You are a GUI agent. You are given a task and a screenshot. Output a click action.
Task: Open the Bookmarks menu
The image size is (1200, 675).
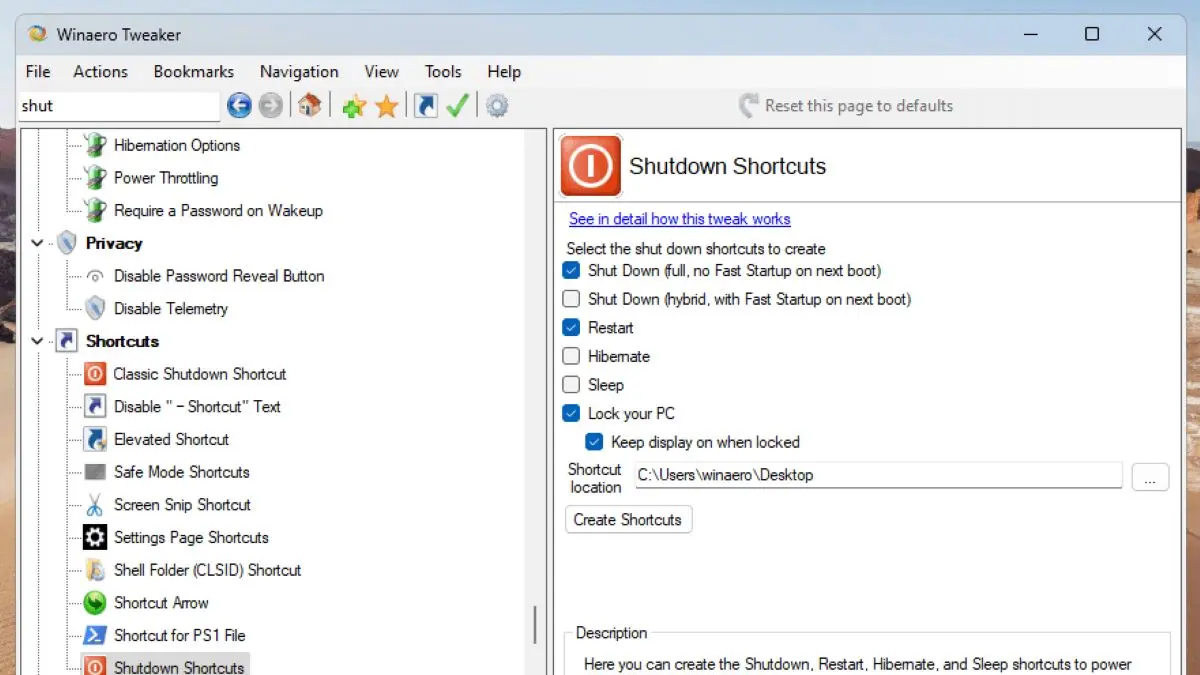[194, 72]
